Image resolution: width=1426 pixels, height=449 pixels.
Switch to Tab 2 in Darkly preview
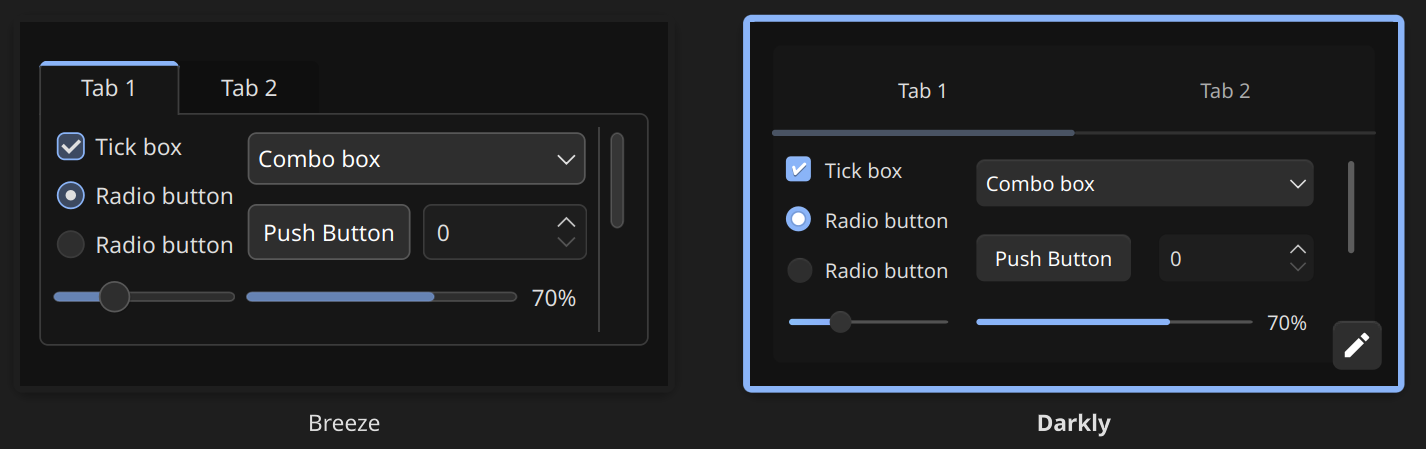1225,91
